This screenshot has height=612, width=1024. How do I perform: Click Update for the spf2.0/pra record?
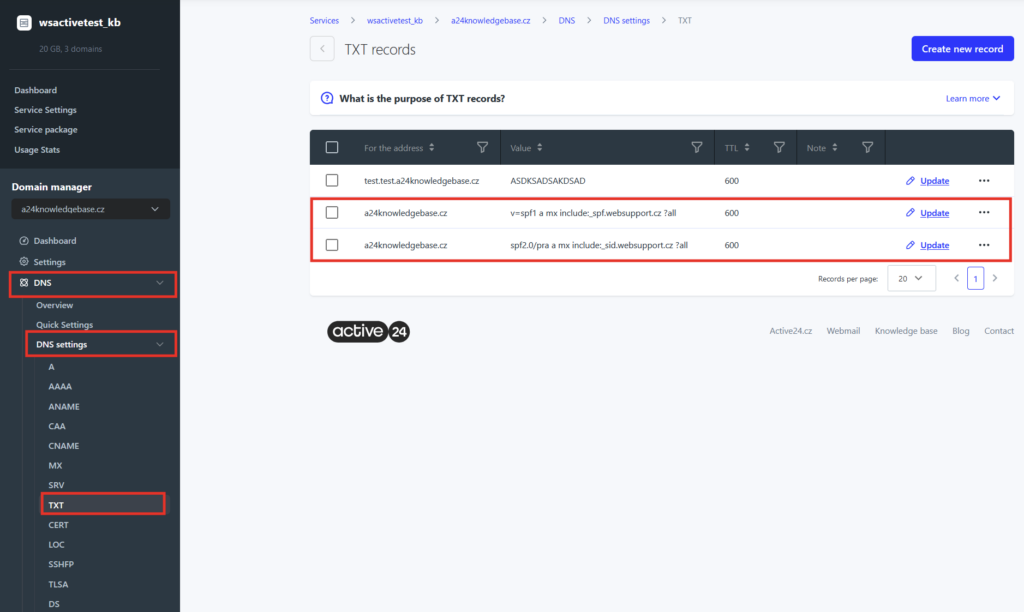tap(935, 245)
